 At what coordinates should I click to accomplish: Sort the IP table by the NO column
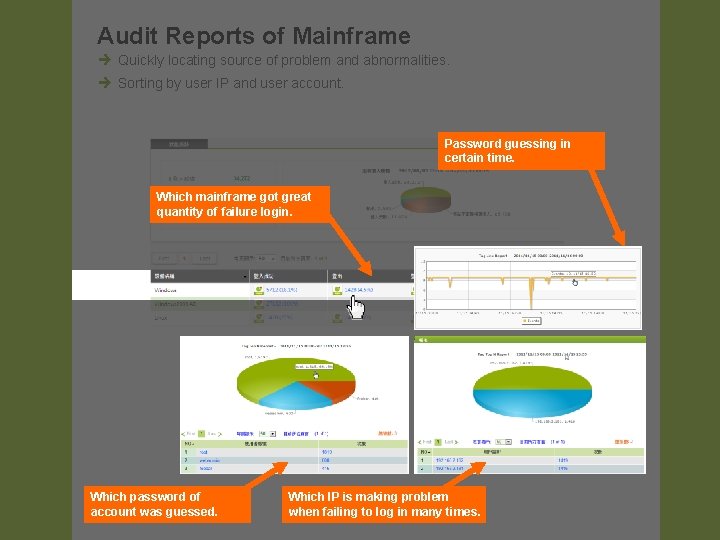coord(425,452)
